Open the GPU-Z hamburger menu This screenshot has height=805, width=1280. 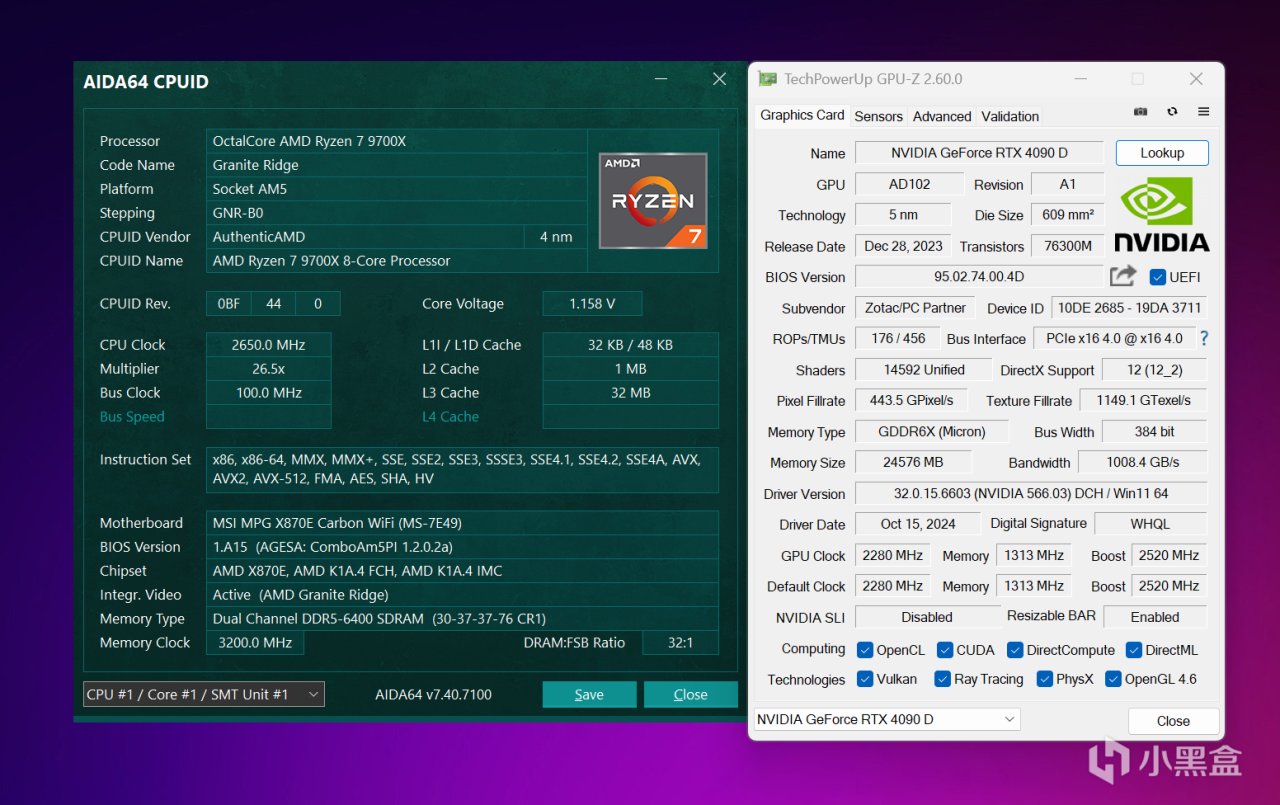pos(1203,112)
